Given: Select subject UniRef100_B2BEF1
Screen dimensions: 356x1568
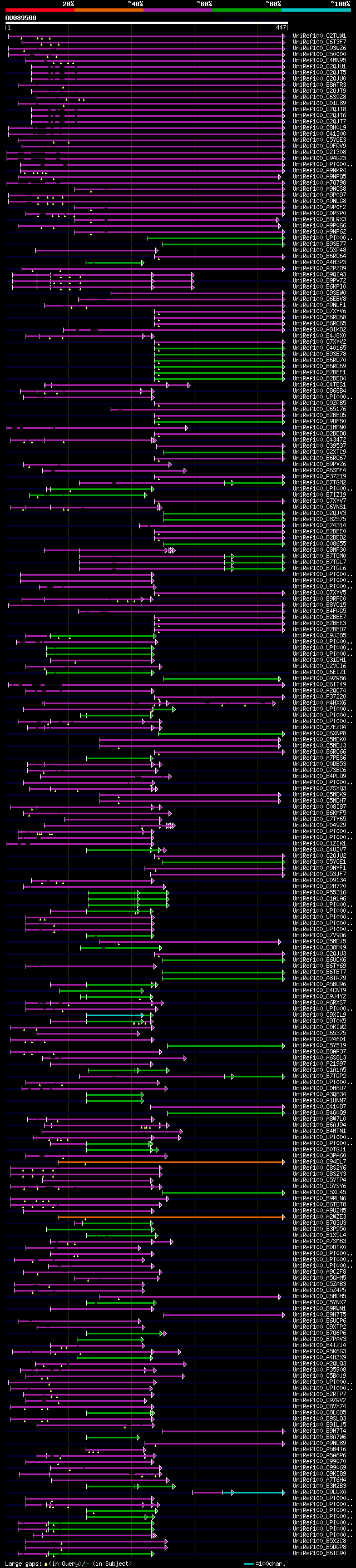Looking at the screenshot, I should 319,373.
